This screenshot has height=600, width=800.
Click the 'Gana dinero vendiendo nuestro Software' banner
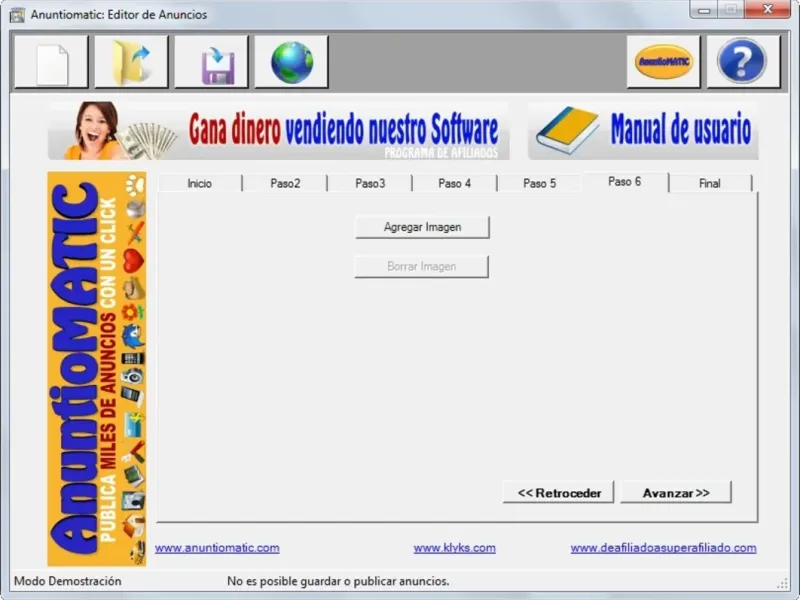pos(279,131)
